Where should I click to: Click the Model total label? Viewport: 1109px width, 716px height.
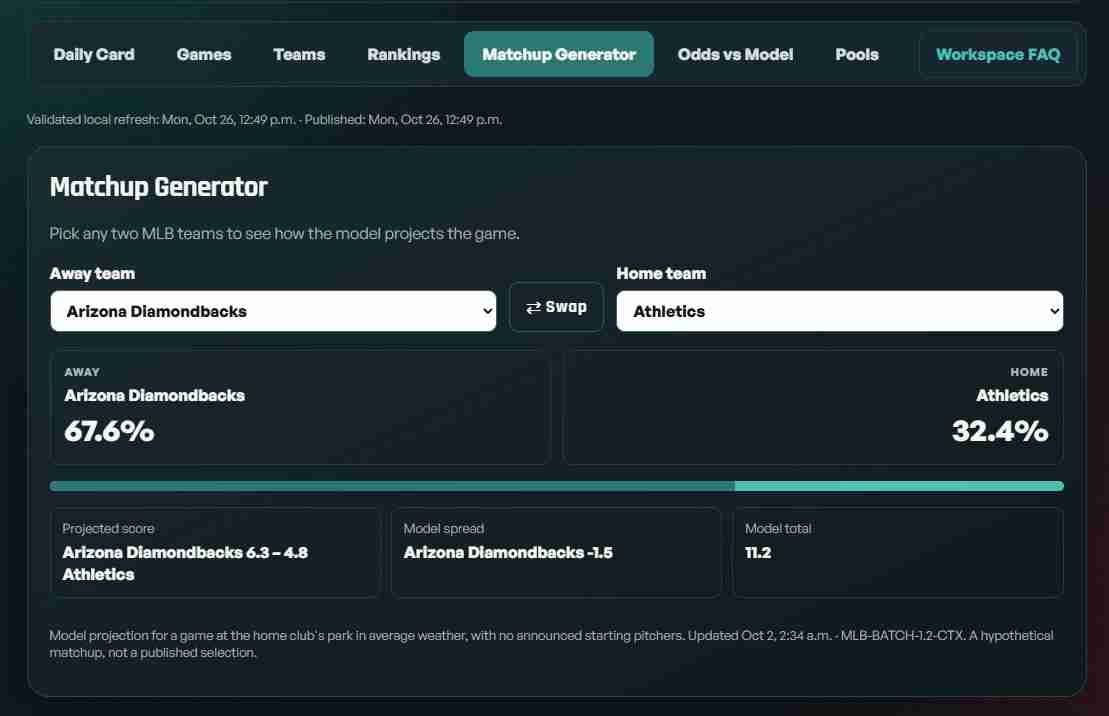(x=778, y=529)
